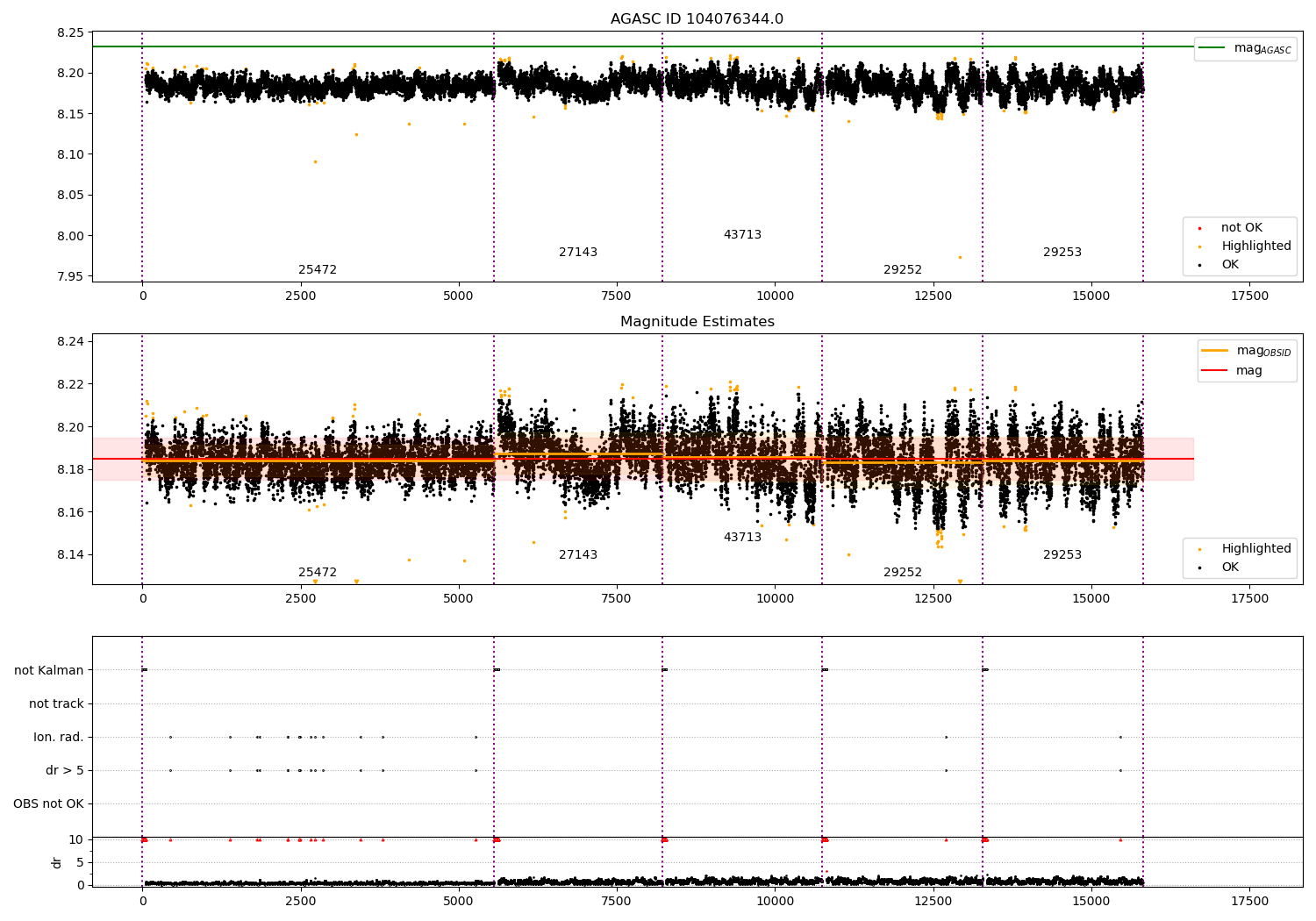Image resolution: width=1316 pixels, height=921 pixels.
Task: Click the 8.24 y-axis tick in middle plot
Action: pyautogui.click(x=70, y=342)
